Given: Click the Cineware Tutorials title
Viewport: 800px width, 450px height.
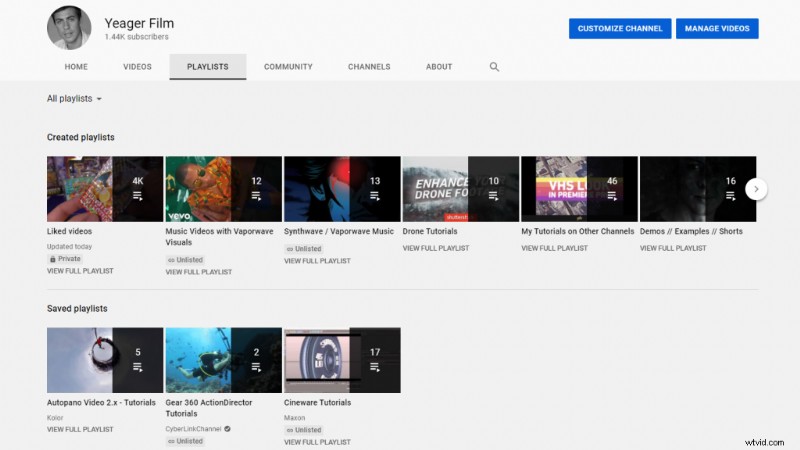Looking at the screenshot, I should click(317, 403).
